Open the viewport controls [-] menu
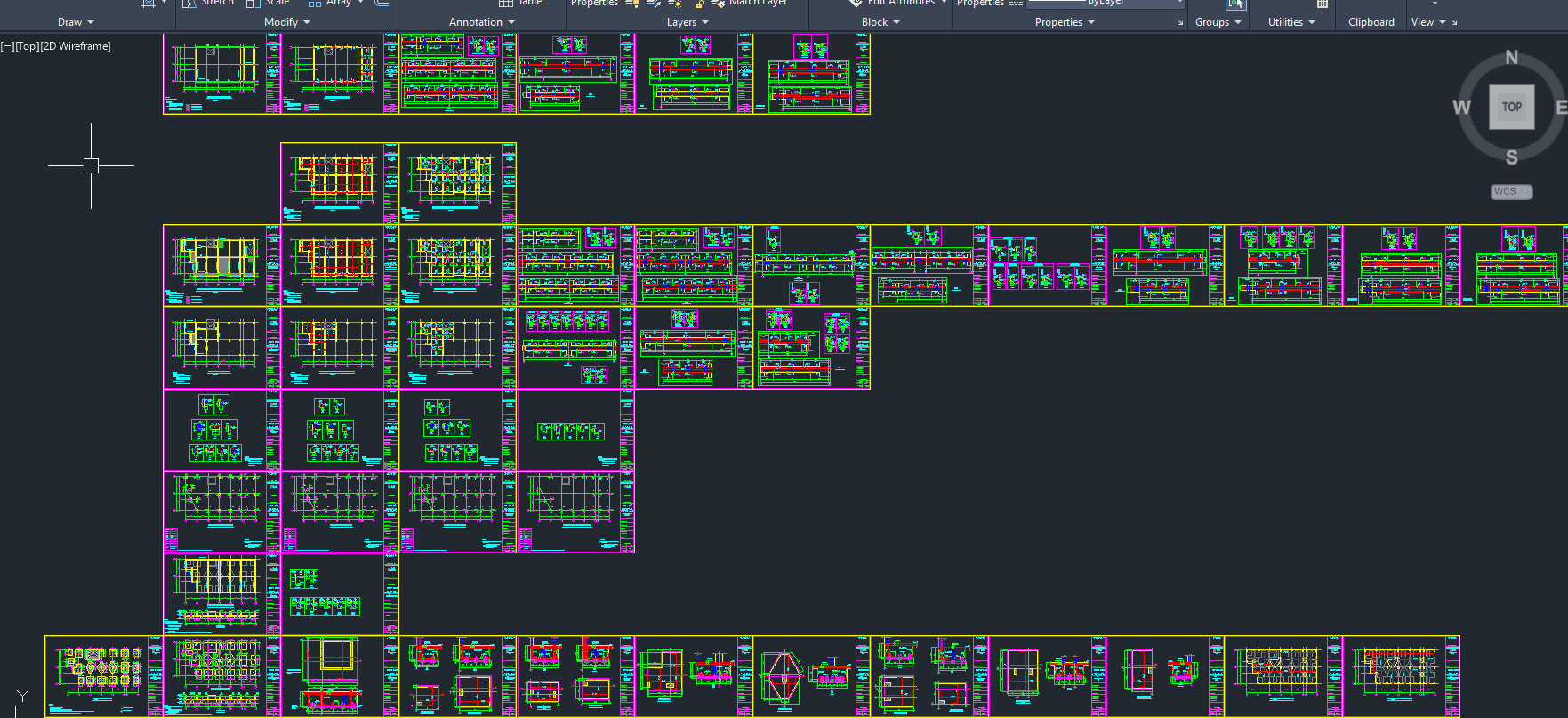 6,46
